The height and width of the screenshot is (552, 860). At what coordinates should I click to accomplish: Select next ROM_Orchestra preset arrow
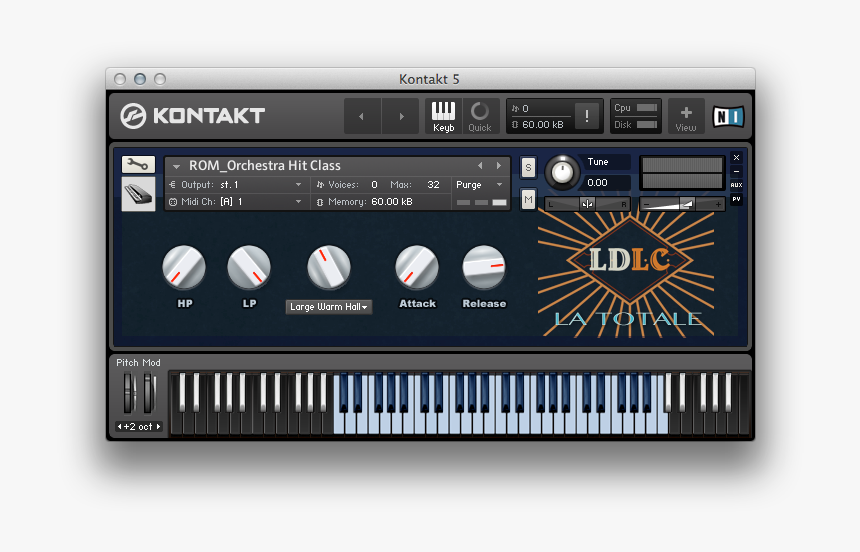coord(499,165)
